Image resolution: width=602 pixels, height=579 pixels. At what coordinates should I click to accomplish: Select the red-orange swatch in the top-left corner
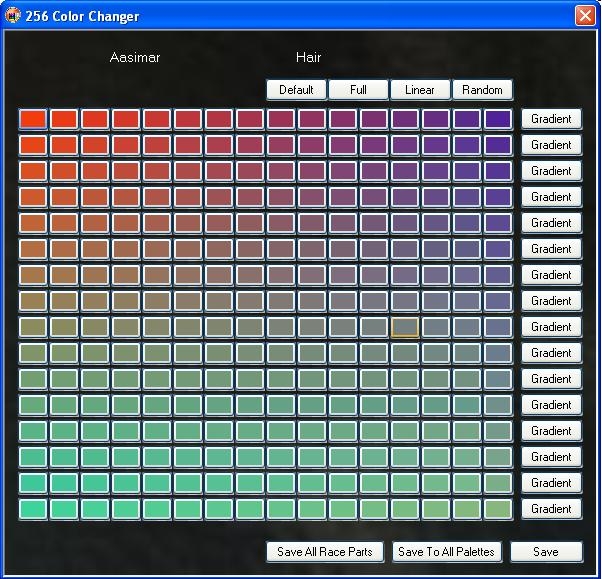pyautogui.click(x=33, y=119)
